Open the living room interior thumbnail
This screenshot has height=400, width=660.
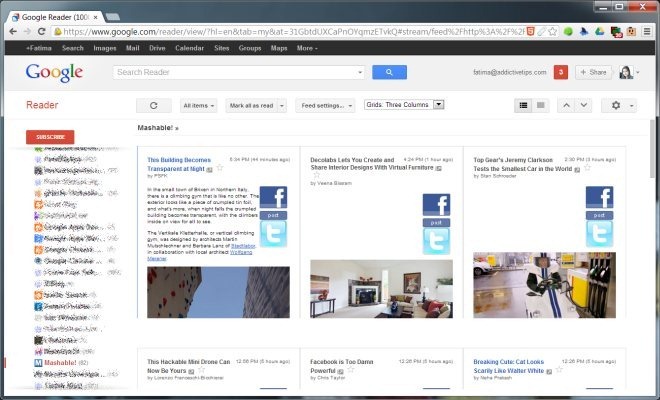tap(381, 289)
